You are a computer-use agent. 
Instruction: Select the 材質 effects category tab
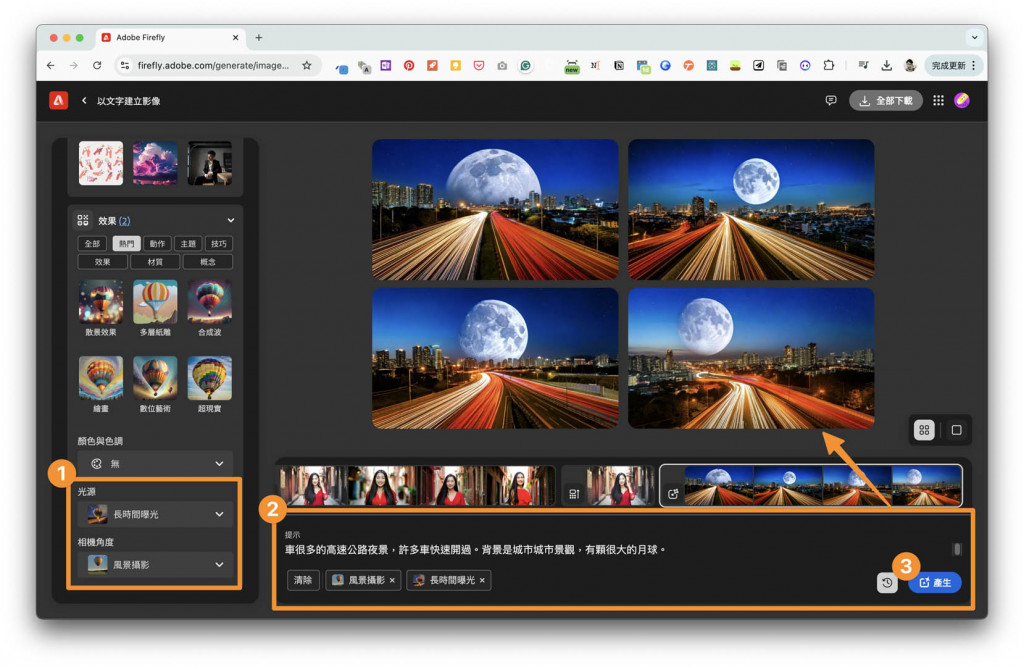tap(155, 262)
